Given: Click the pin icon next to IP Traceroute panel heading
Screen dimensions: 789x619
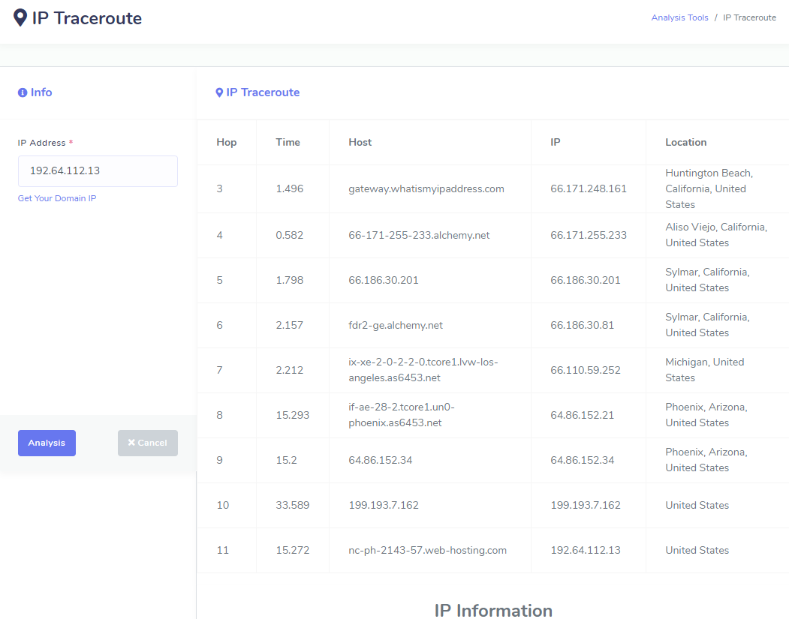Looking at the screenshot, I should [220, 92].
